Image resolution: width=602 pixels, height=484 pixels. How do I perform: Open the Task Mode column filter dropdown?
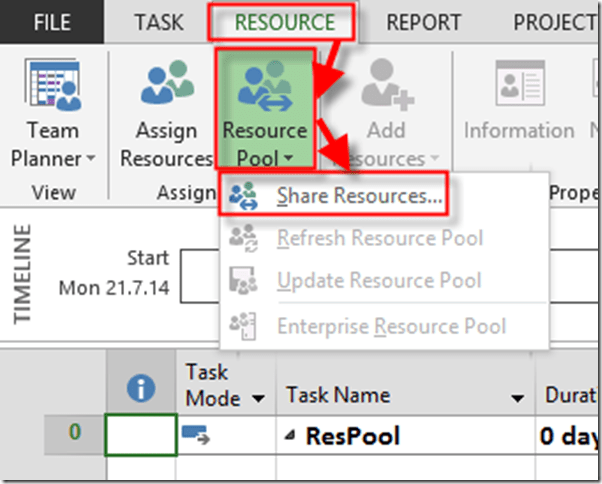(258, 398)
